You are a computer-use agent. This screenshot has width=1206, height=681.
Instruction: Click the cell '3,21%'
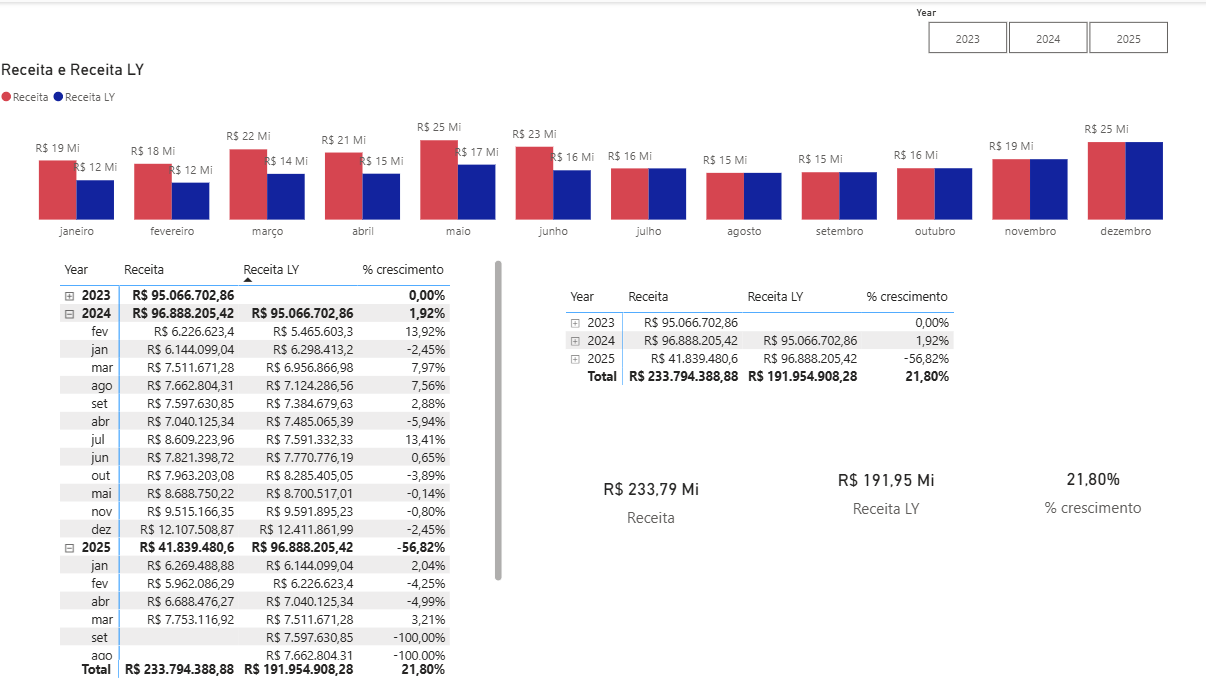pyautogui.click(x=429, y=619)
